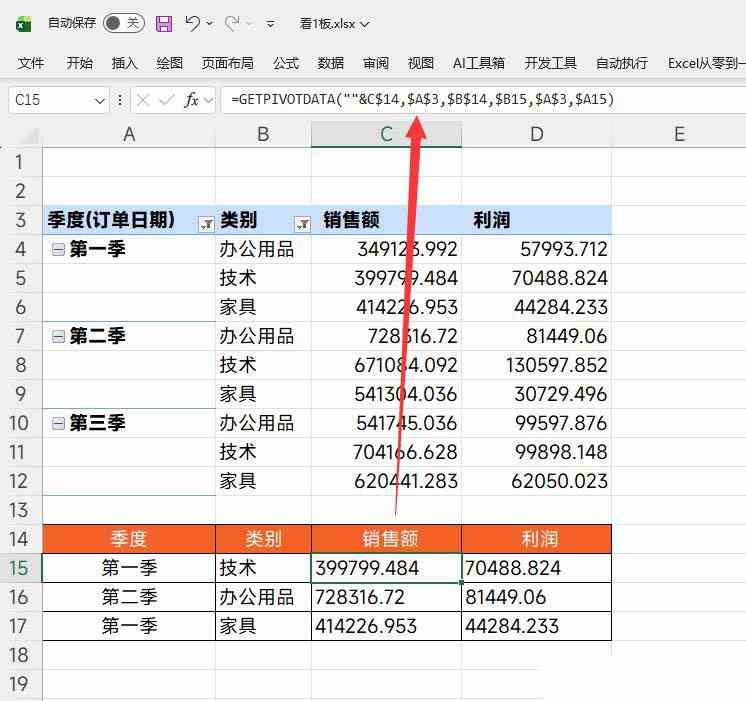Click the Save icon in title bar

(x=164, y=23)
